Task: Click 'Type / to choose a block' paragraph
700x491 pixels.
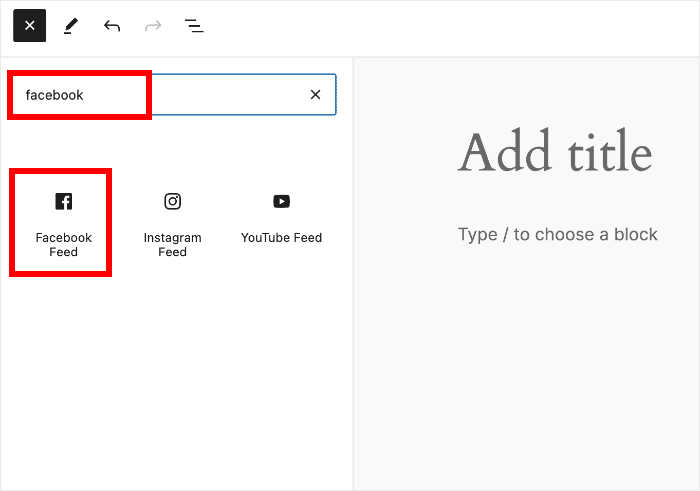Action: point(558,234)
